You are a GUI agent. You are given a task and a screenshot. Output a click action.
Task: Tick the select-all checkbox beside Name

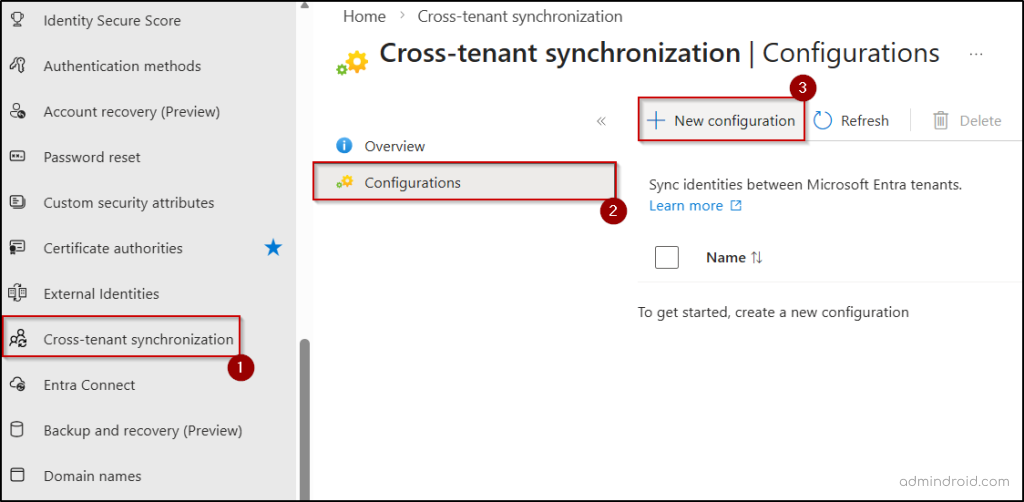coord(667,257)
